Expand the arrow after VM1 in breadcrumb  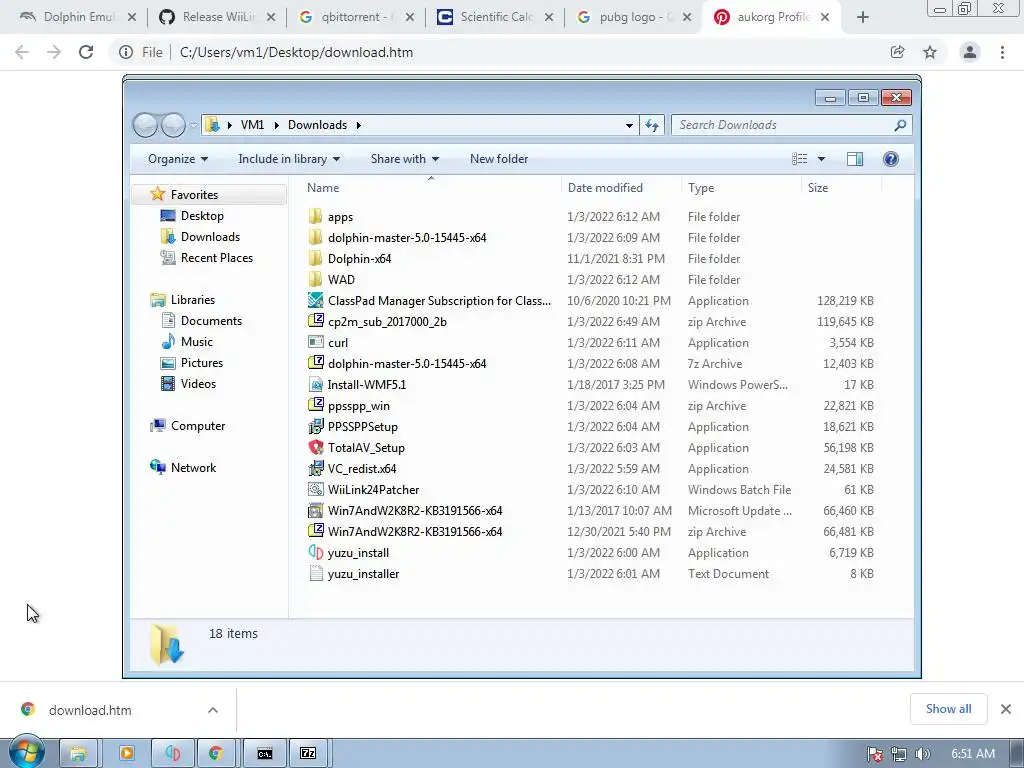point(276,125)
